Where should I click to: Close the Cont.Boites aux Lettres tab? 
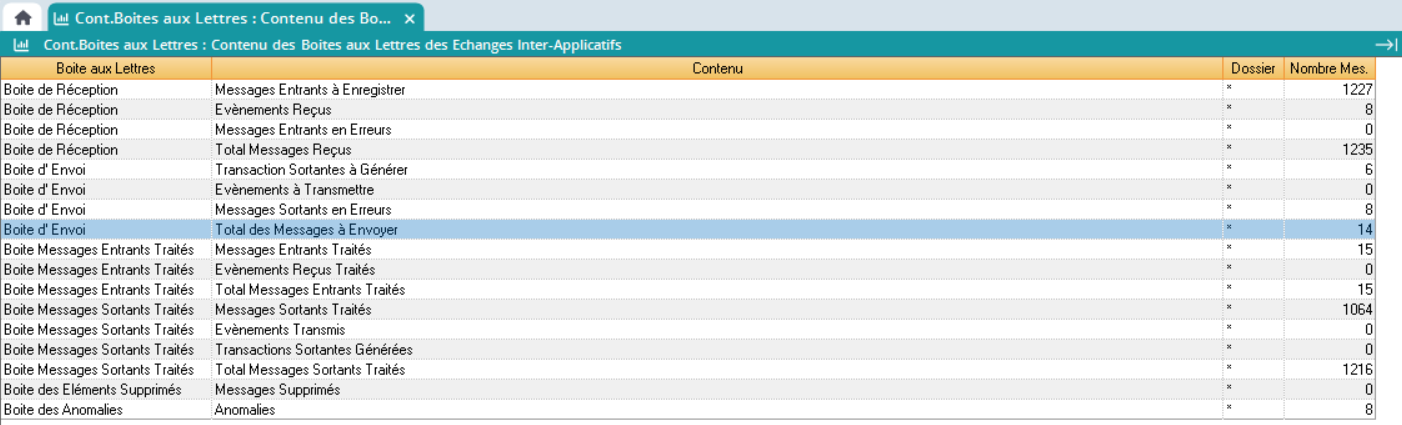(x=409, y=19)
